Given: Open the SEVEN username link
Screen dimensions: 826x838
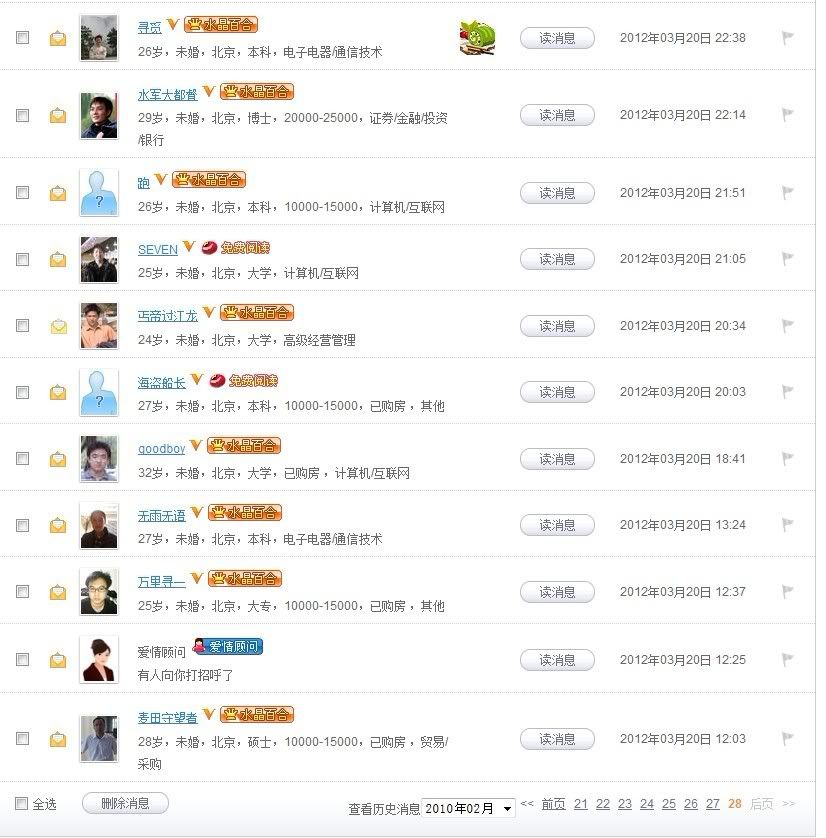Looking at the screenshot, I should (157, 249).
